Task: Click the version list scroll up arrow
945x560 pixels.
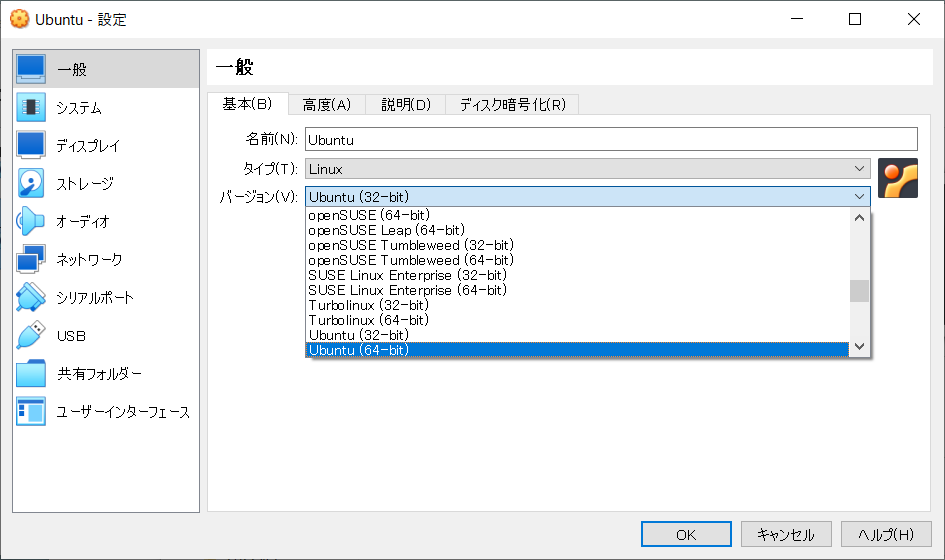Action: coord(859,218)
